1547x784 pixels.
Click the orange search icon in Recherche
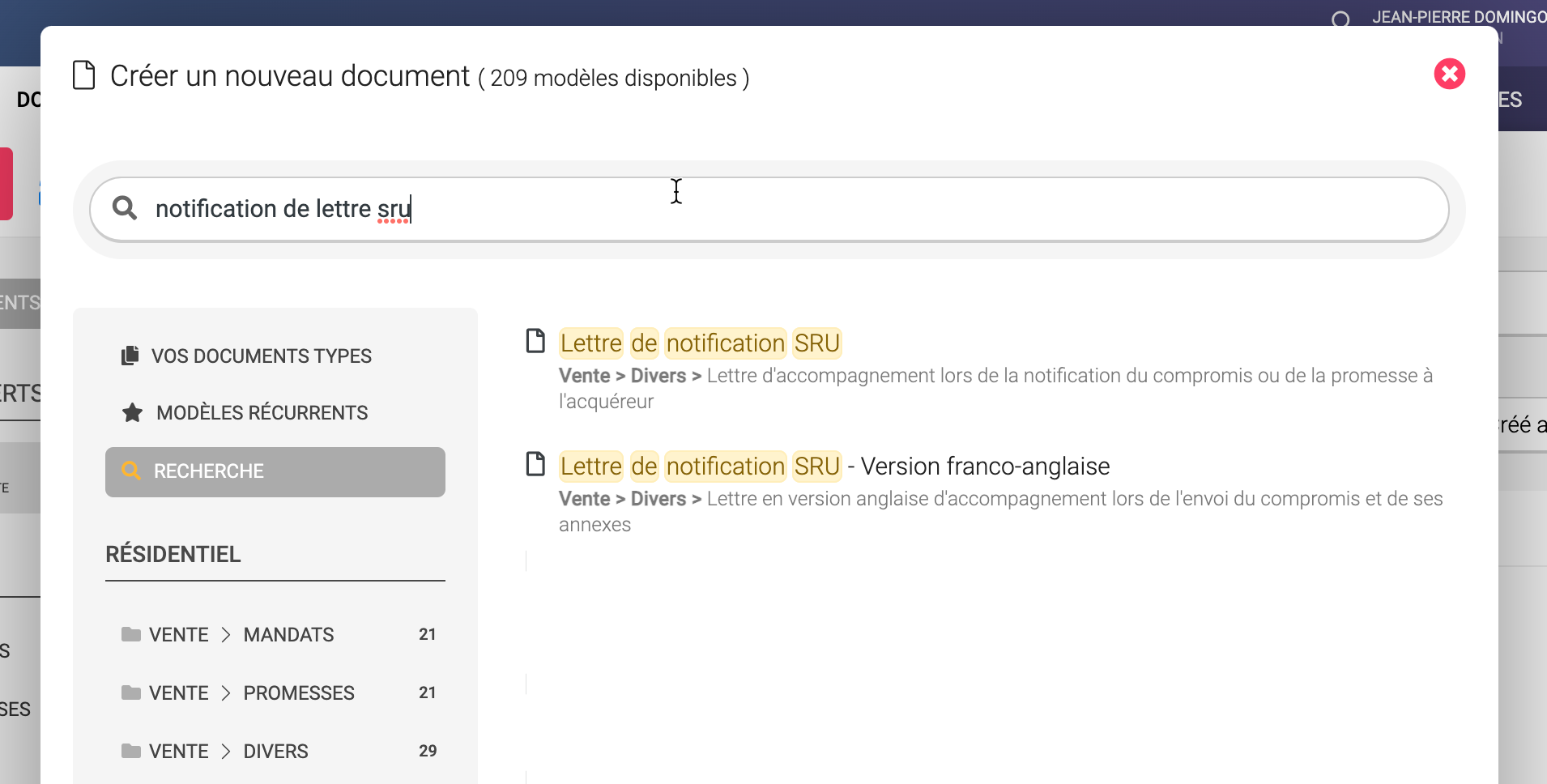coord(130,471)
